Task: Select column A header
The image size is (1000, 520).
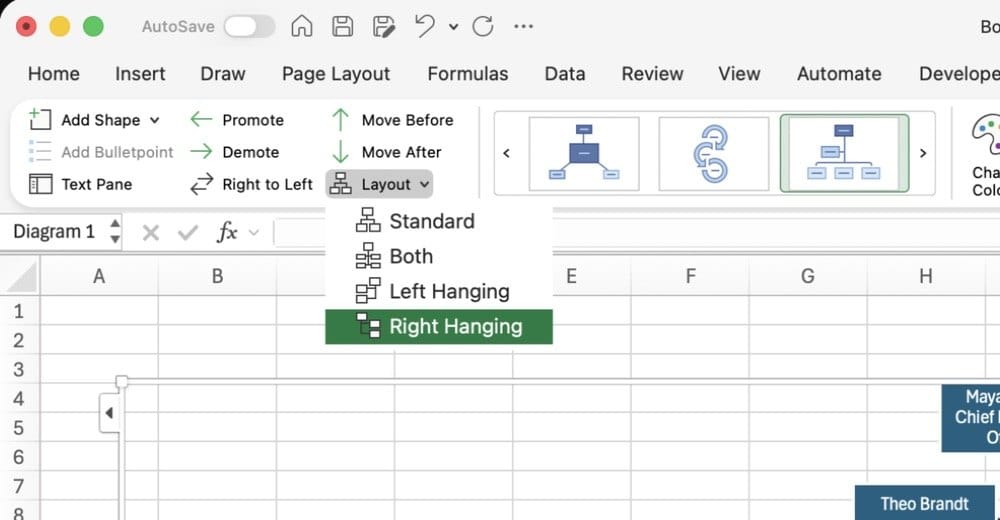Action: tap(99, 276)
